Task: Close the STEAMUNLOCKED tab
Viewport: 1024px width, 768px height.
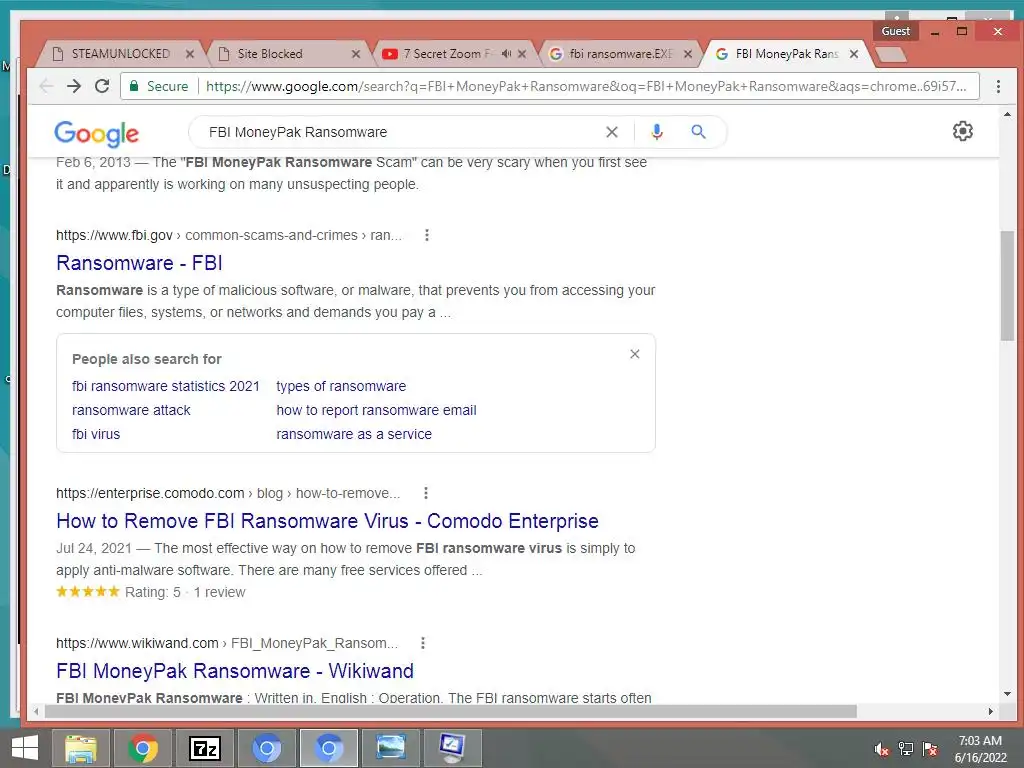Action: (x=189, y=54)
